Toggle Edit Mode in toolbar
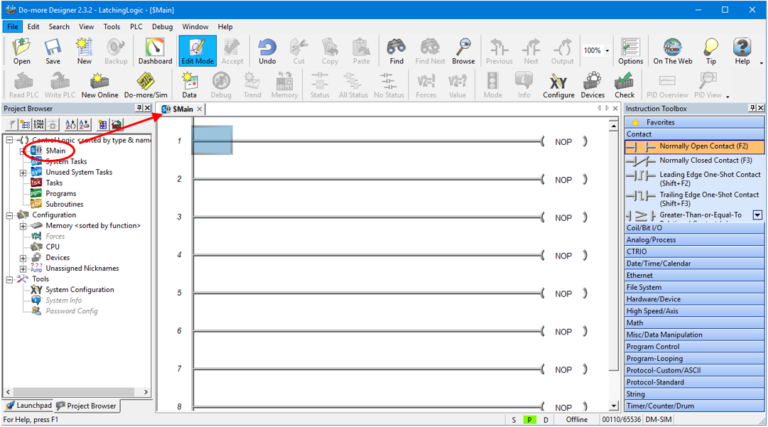The width and height of the screenshot is (768, 427). click(x=197, y=51)
